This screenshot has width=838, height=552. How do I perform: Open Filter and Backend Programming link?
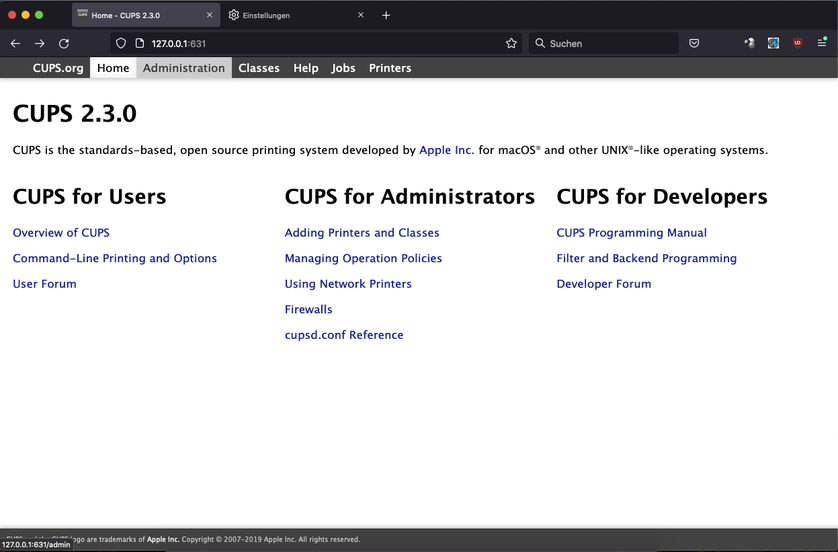point(647,259)
